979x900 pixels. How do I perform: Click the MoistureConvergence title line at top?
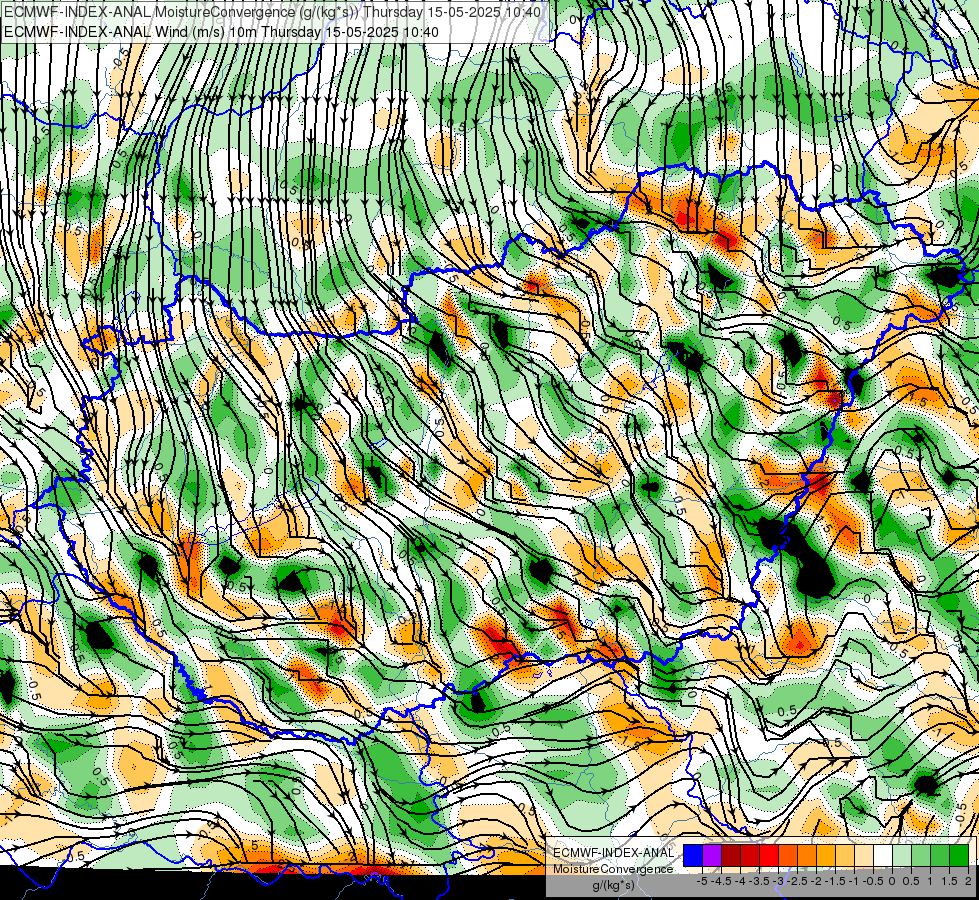click(x=272, y=12)
